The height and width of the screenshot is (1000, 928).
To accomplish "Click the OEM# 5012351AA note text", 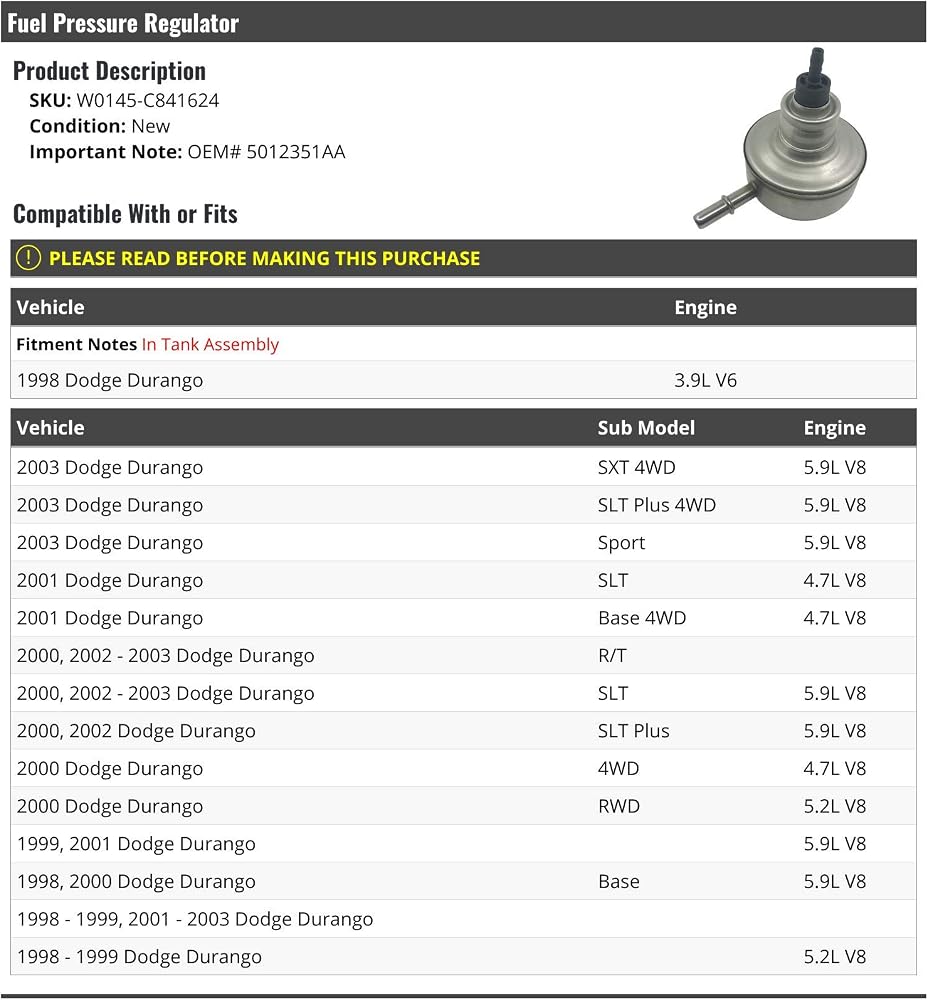I will 266,152.
